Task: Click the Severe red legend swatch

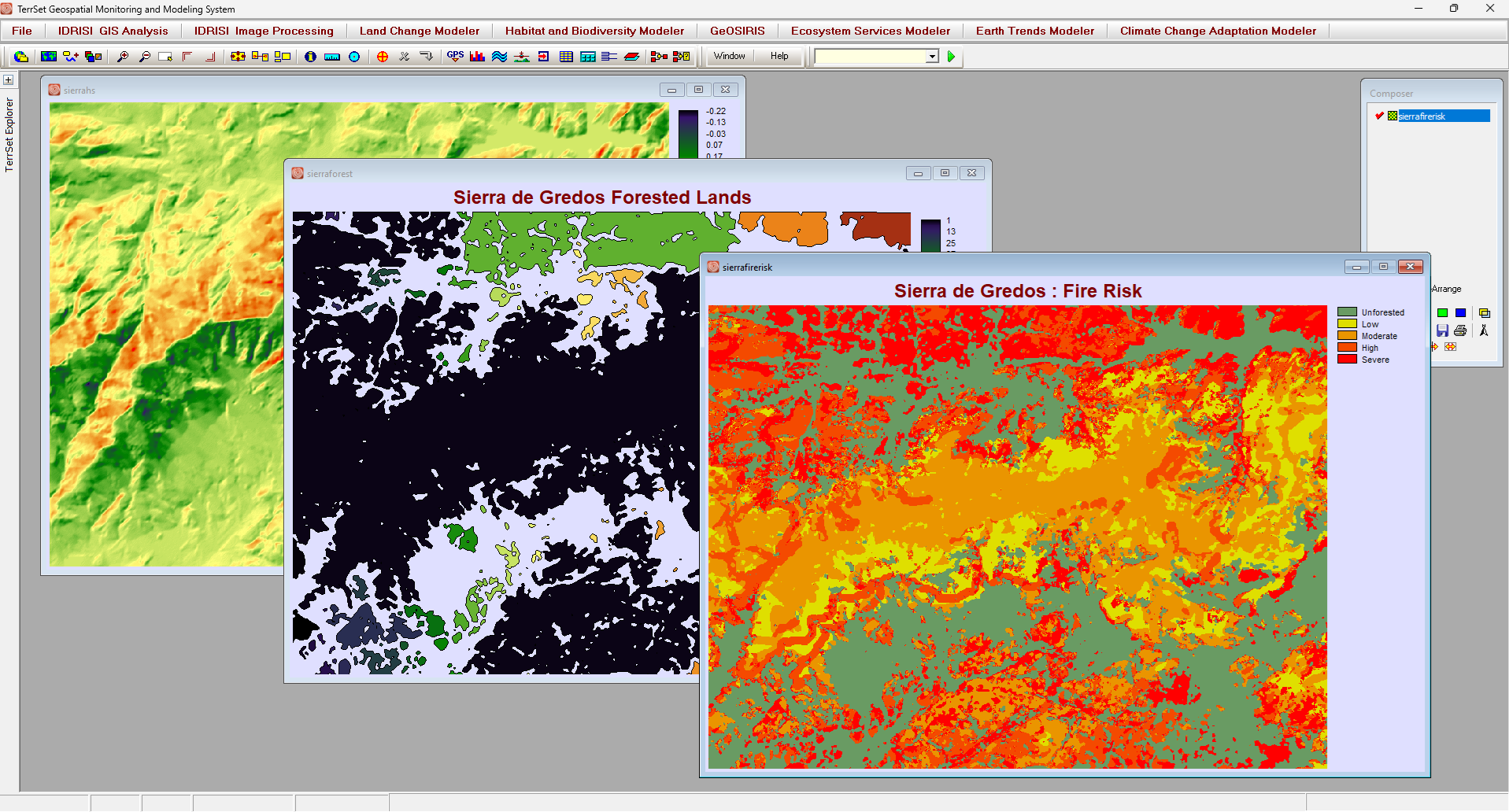Action: (x=1347, y=360)
